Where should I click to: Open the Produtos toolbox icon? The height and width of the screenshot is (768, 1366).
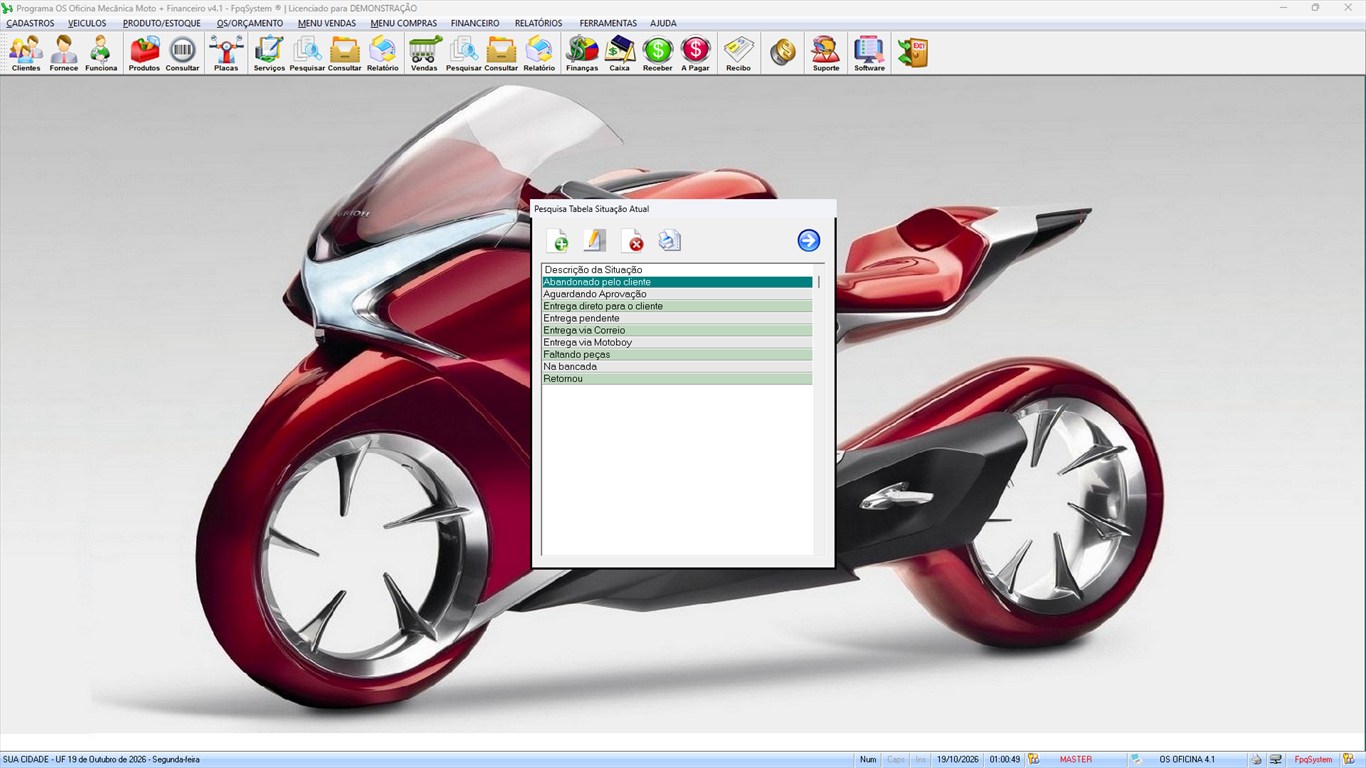[144, 53]
